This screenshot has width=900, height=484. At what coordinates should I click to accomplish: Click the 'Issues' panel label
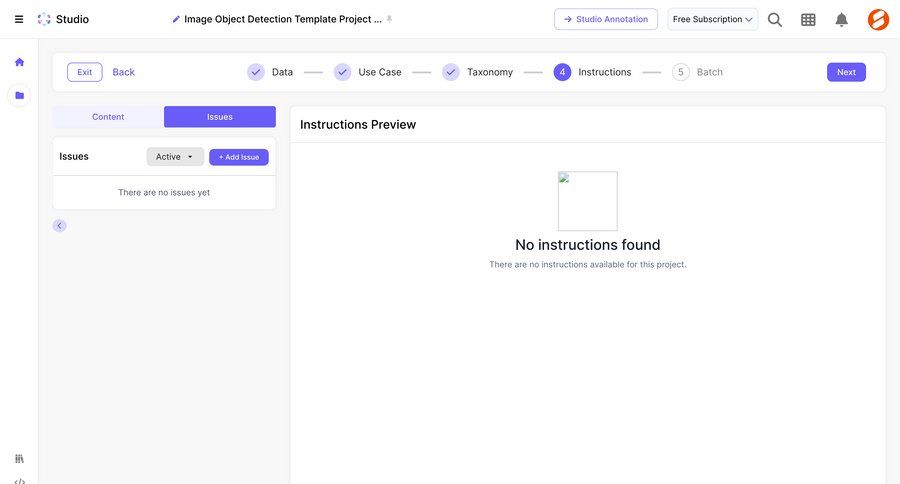coord(74,156)
